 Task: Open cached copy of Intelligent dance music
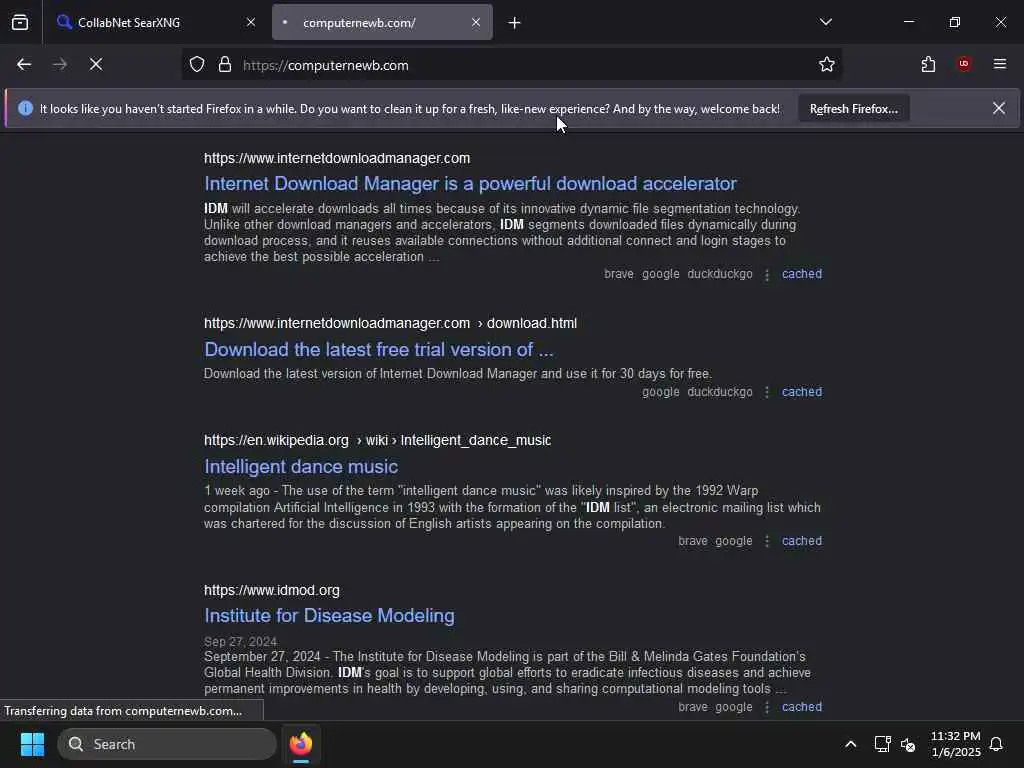(802, 541)
